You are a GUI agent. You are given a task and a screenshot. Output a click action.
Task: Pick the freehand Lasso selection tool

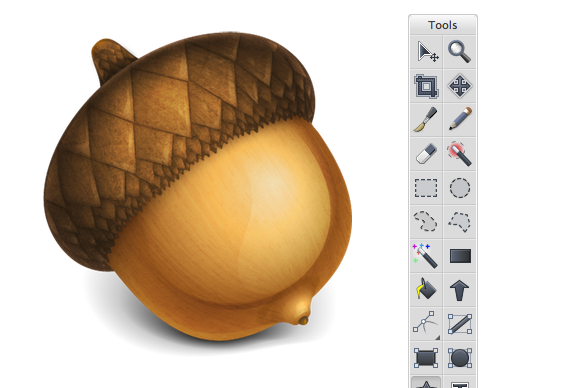[x=426, y=222]
